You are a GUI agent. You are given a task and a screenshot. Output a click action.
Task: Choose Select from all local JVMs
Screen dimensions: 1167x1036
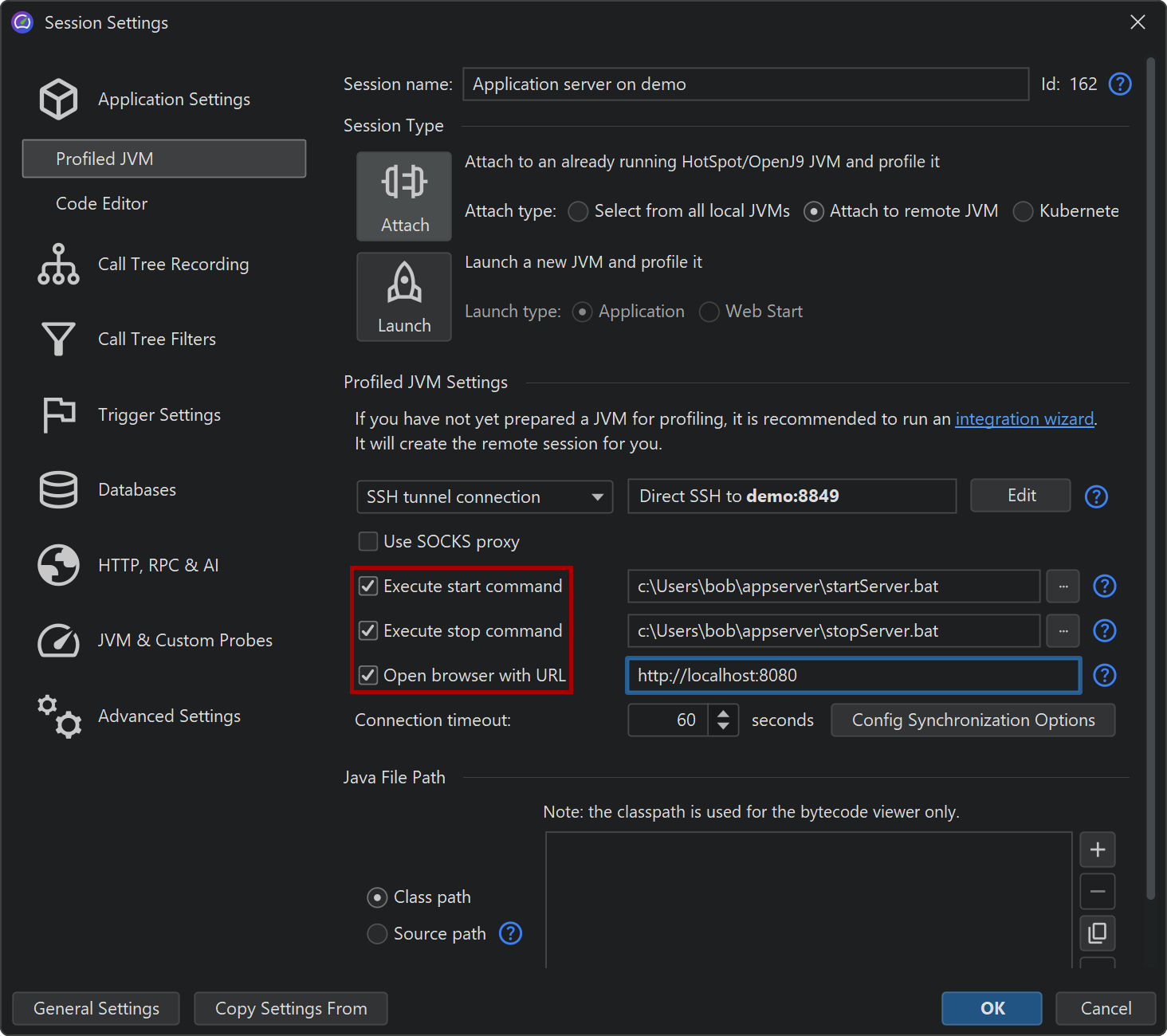point(579,211)
